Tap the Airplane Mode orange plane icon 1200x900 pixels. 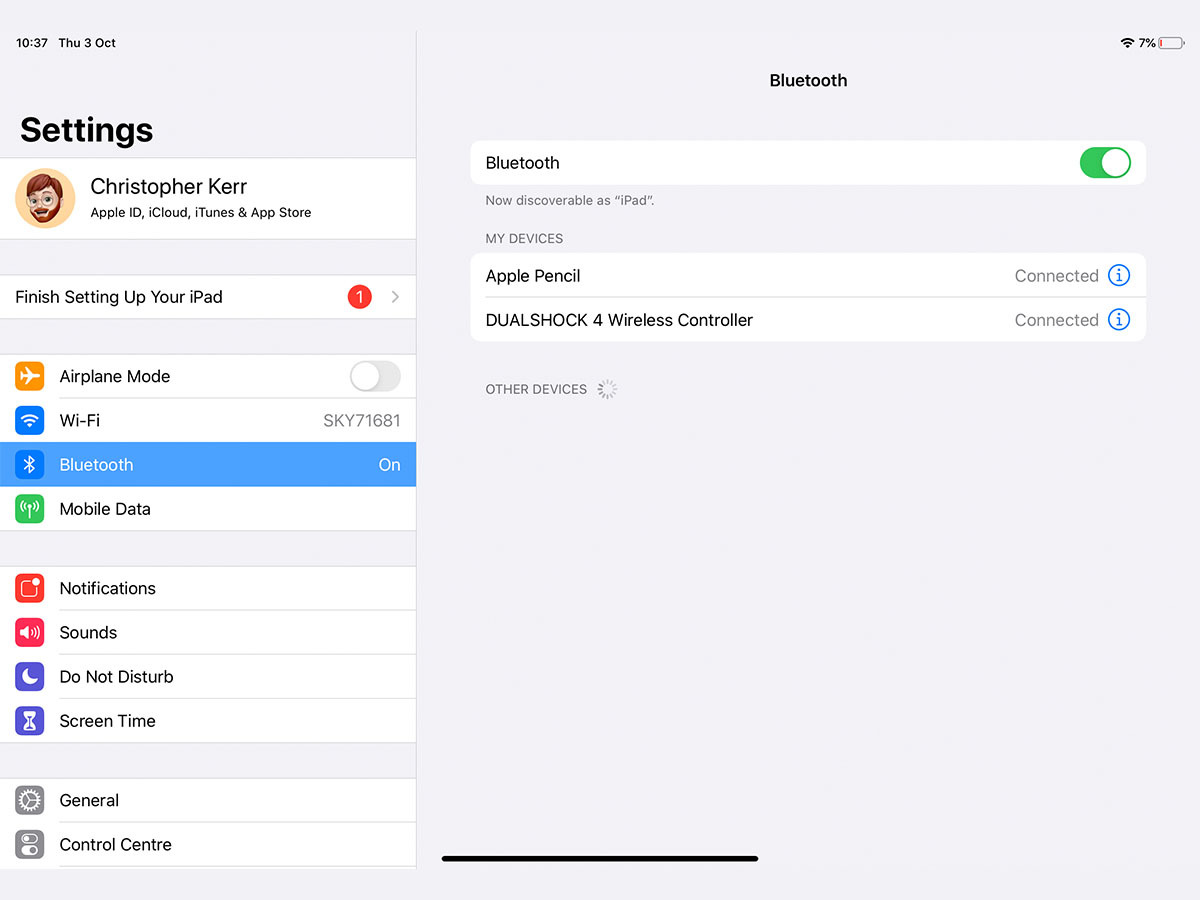(30, 376)
